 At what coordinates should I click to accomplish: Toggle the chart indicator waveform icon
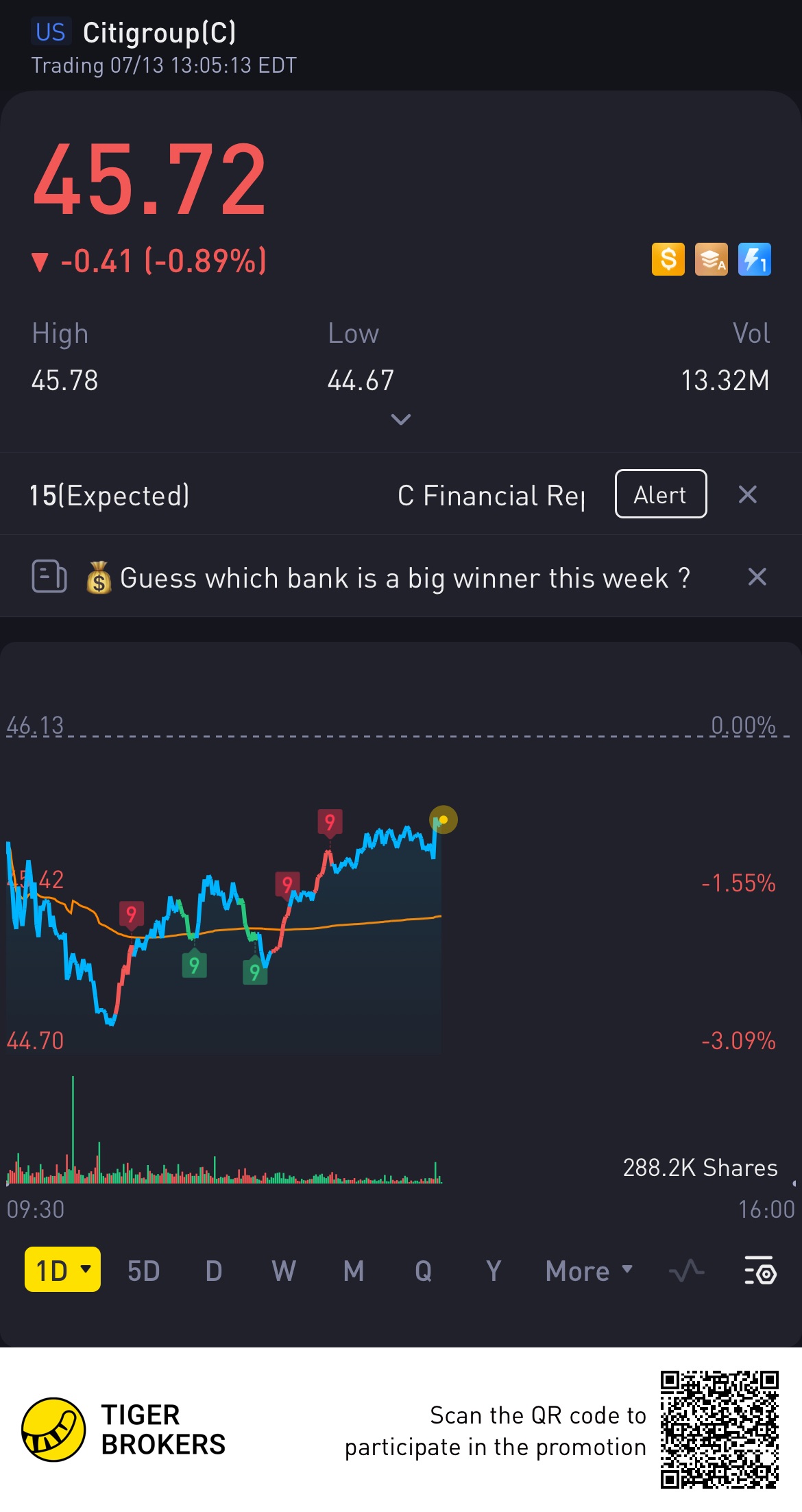[686, 1271]
